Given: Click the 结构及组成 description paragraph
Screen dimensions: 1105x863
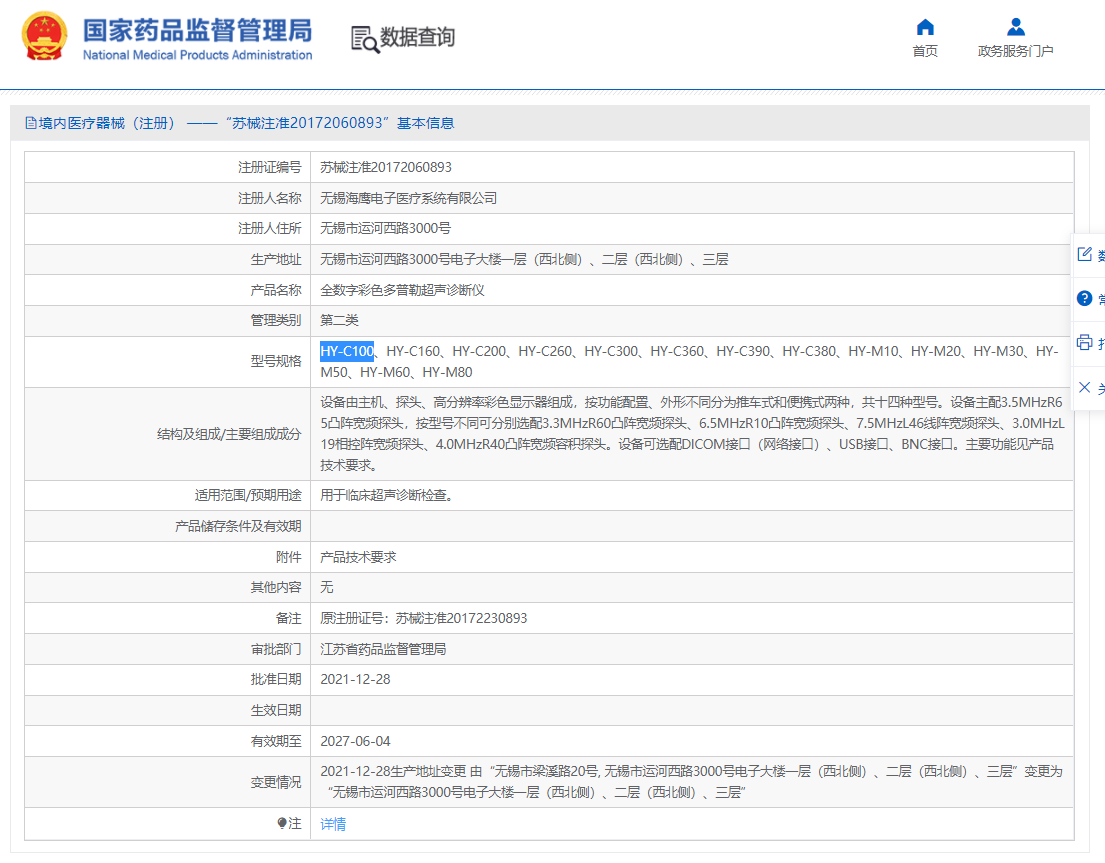Looking at the screenshot, I should tap(692, 434).
